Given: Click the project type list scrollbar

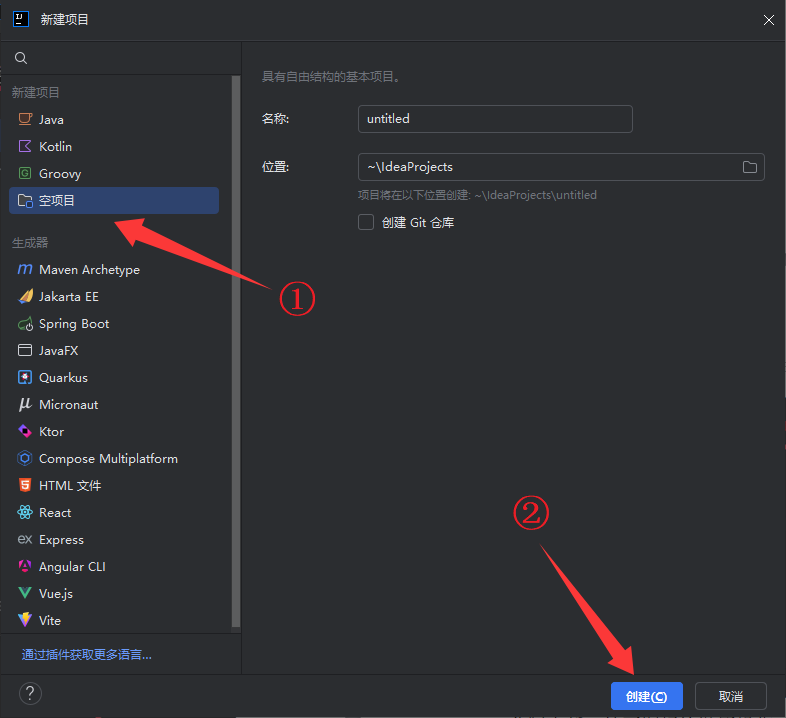Looking at the screenshot, I should [236, 351].
